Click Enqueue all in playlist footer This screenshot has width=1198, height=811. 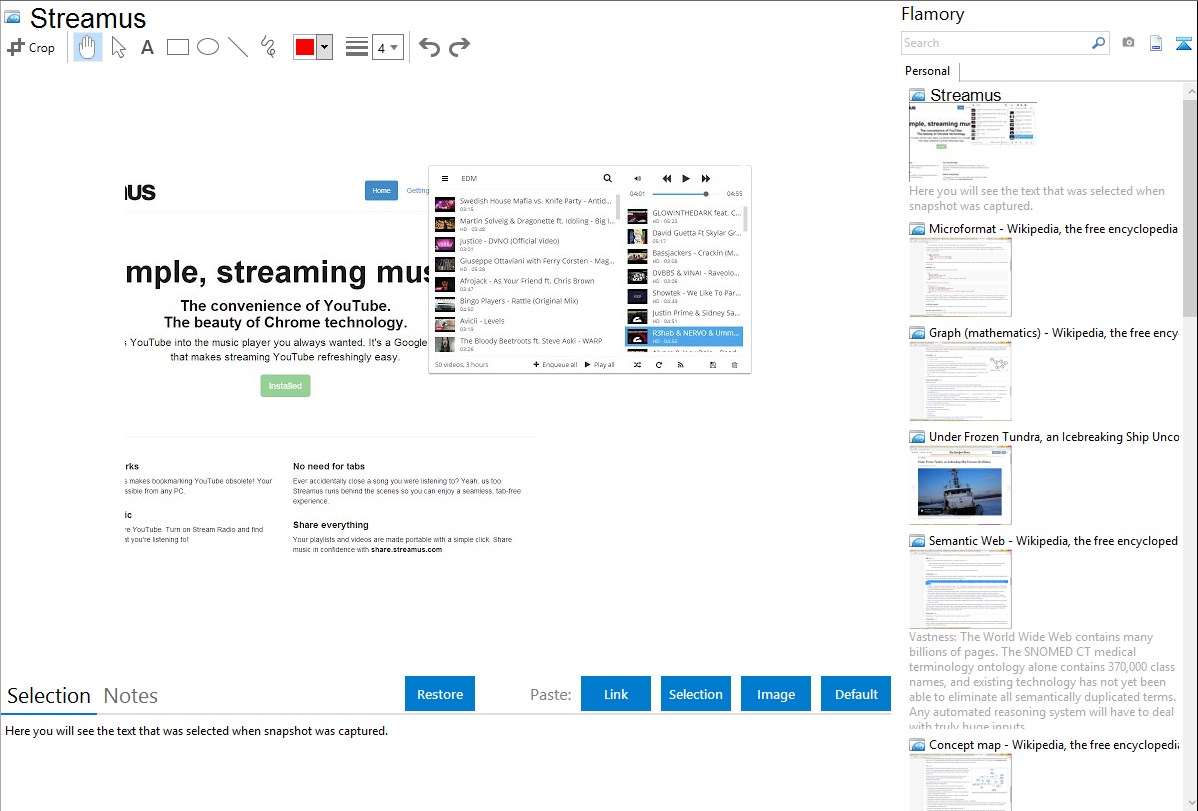(555, 365)
